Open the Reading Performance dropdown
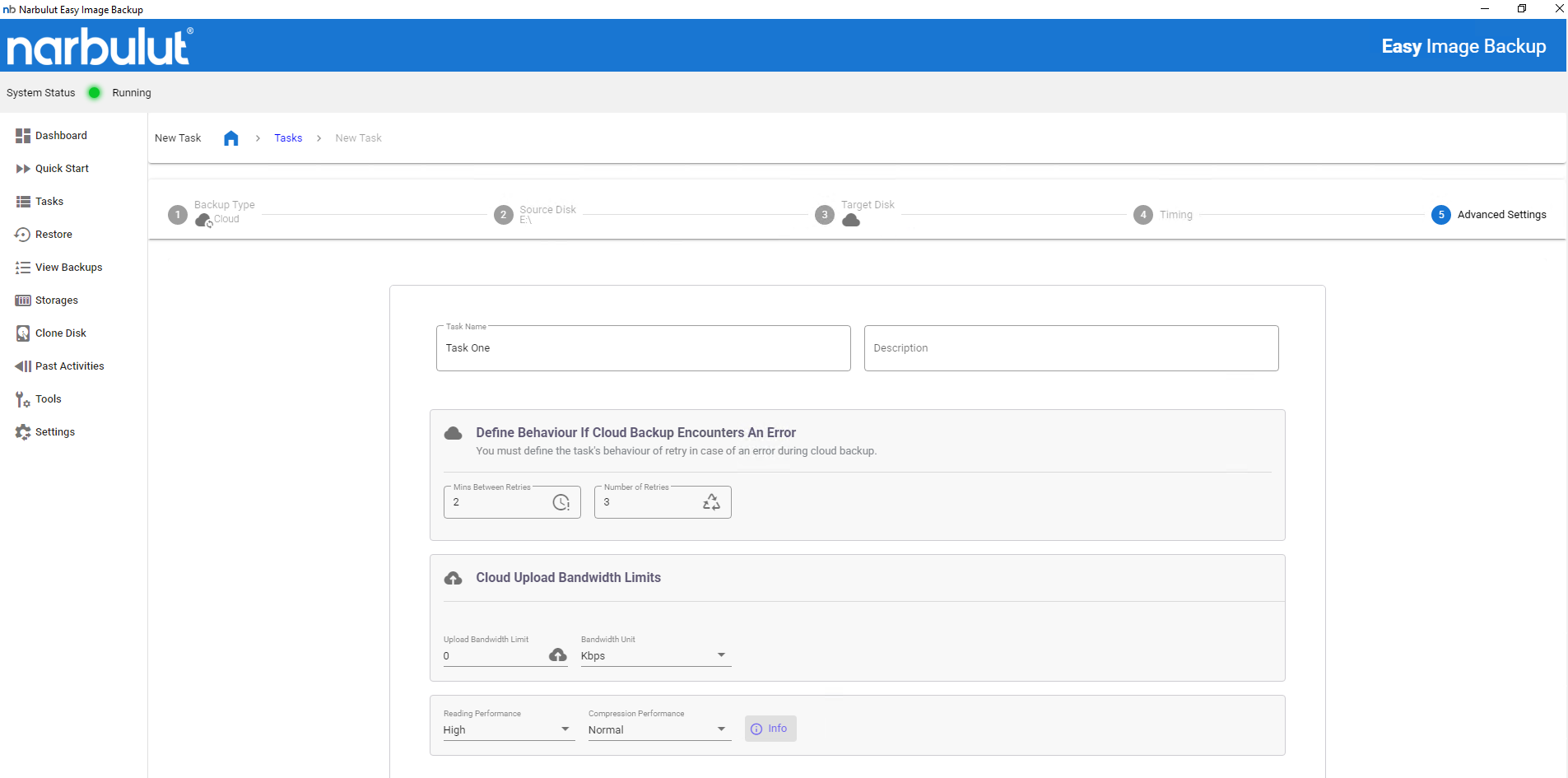Screen dimensions: 1568x778 click(x=506, y=729)
